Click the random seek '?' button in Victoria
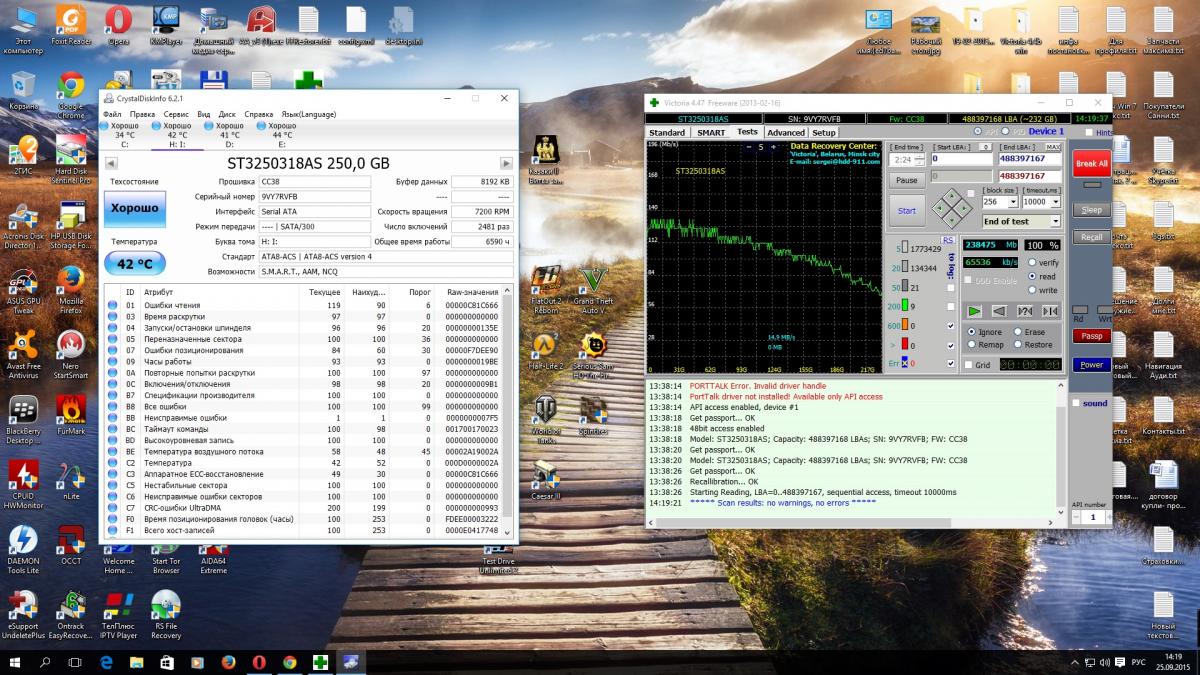The width and height of the screenshot is (1200, 675). click(x=1023, y=311)
